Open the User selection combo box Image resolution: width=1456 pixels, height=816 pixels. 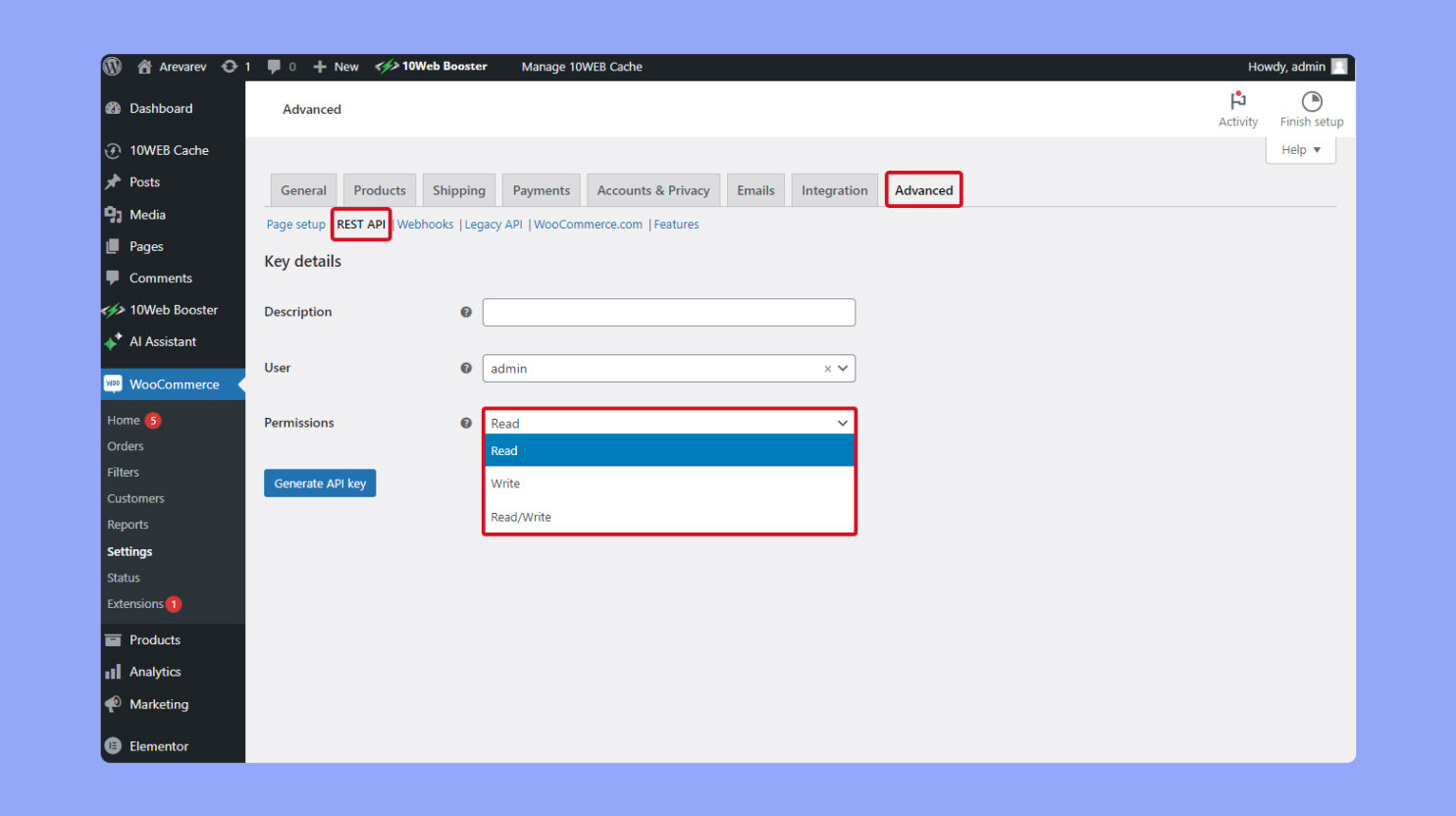coord(668,368)
